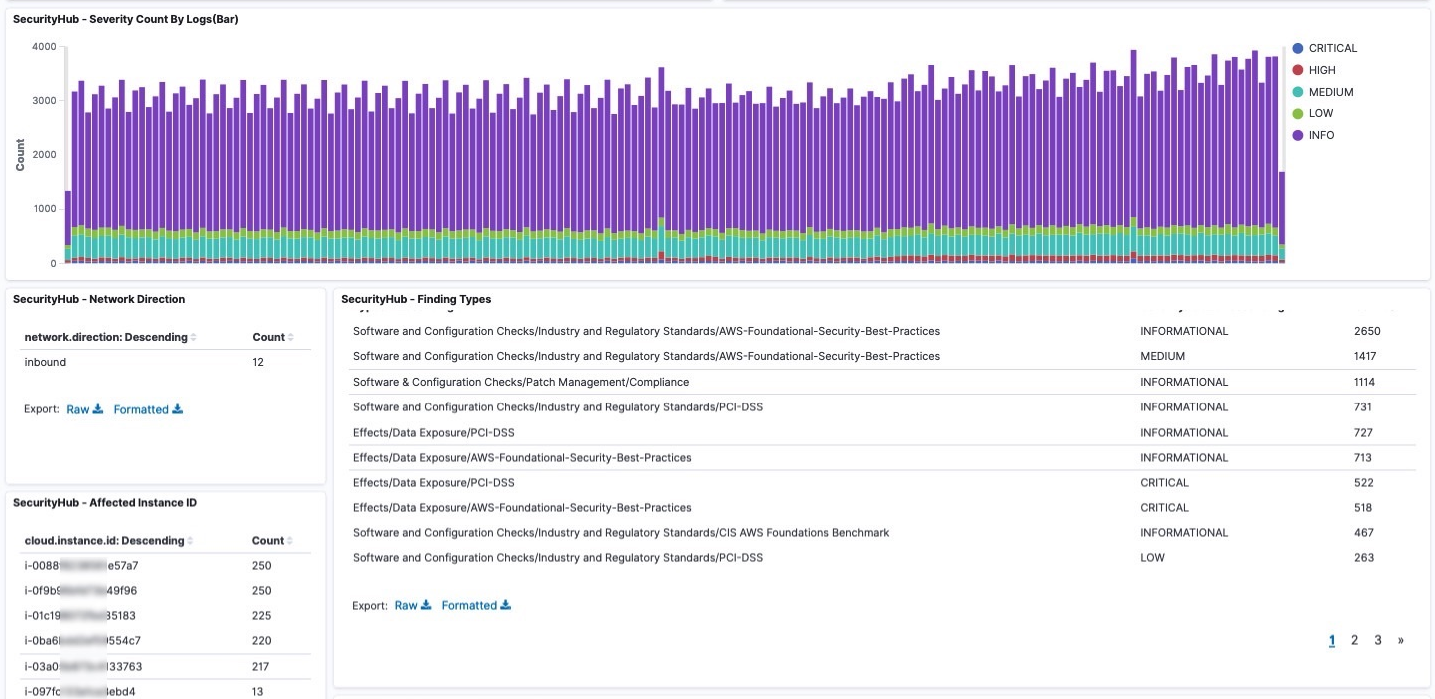1435x699 pixels.
Task: Click the 'inbound' network direction cell
Action: click(45, 362)
